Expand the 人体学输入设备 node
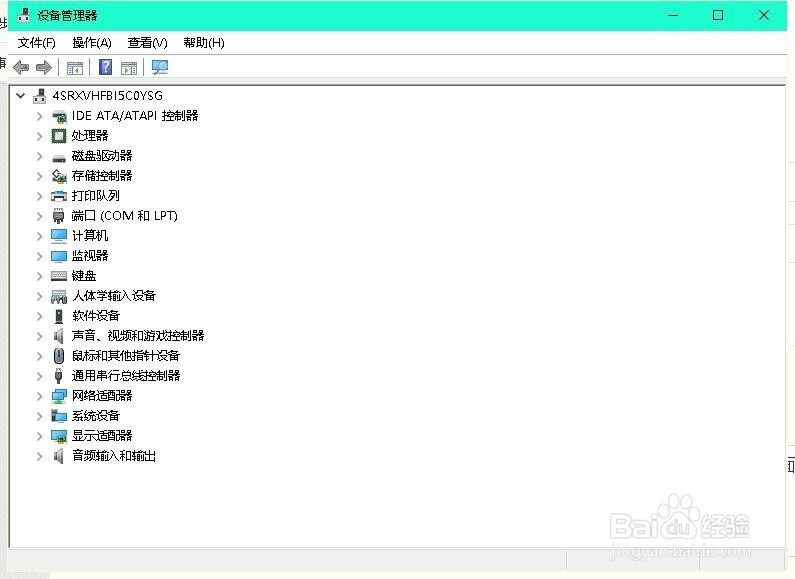Viewport: 795px width, 579px height. (x=40, y=296)
